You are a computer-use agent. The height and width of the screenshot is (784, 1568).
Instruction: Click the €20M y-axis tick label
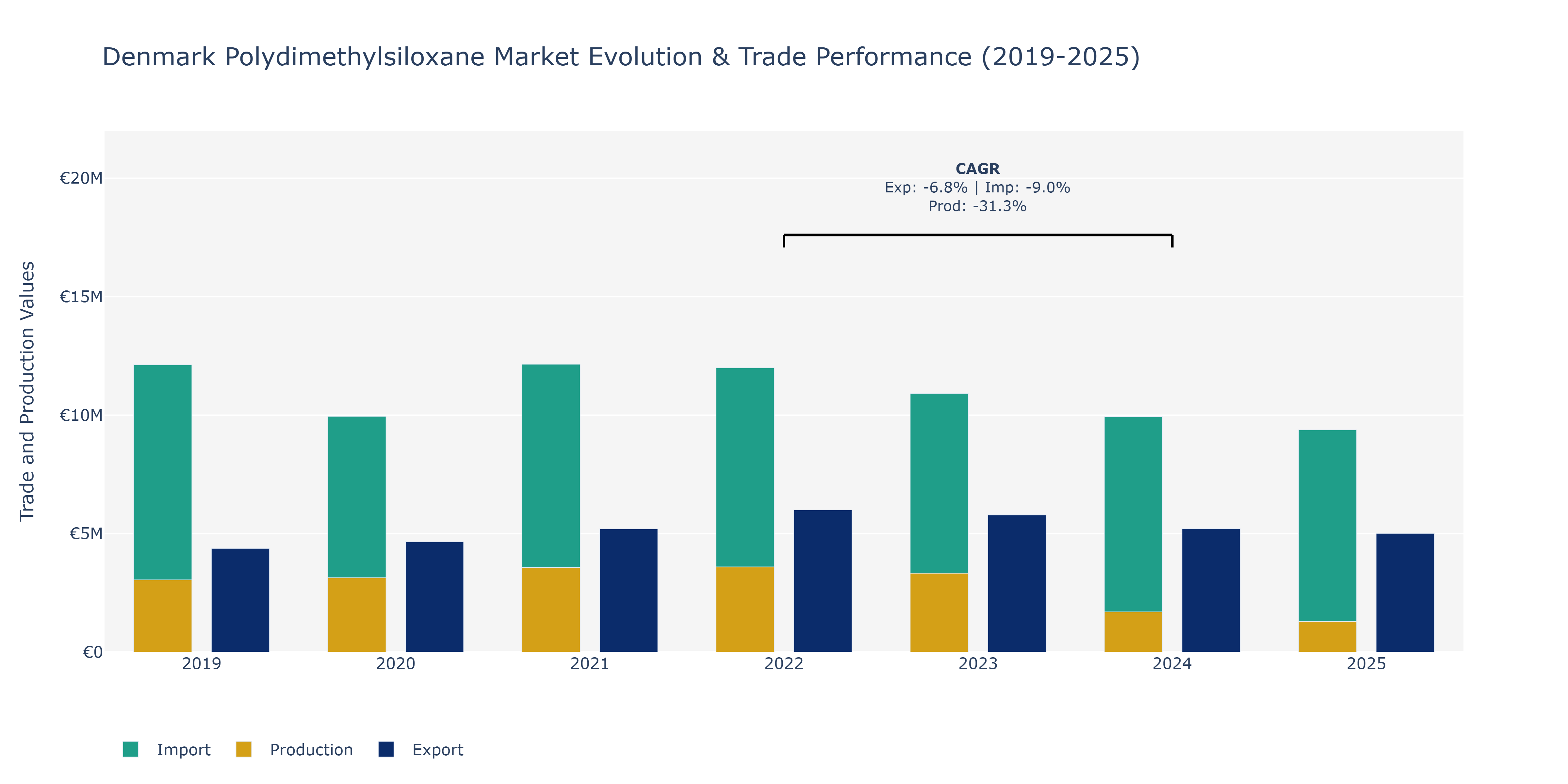point(81,178)
